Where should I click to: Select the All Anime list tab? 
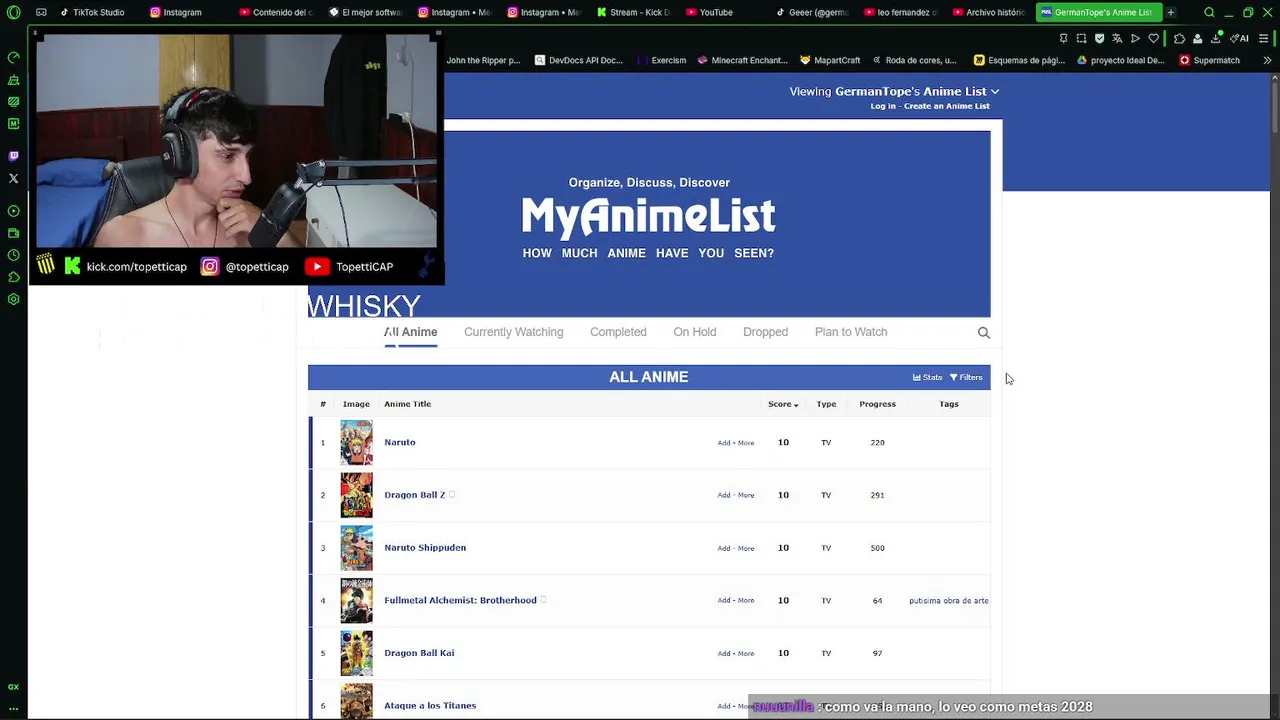pyautogui.click(x=411, y=332)
